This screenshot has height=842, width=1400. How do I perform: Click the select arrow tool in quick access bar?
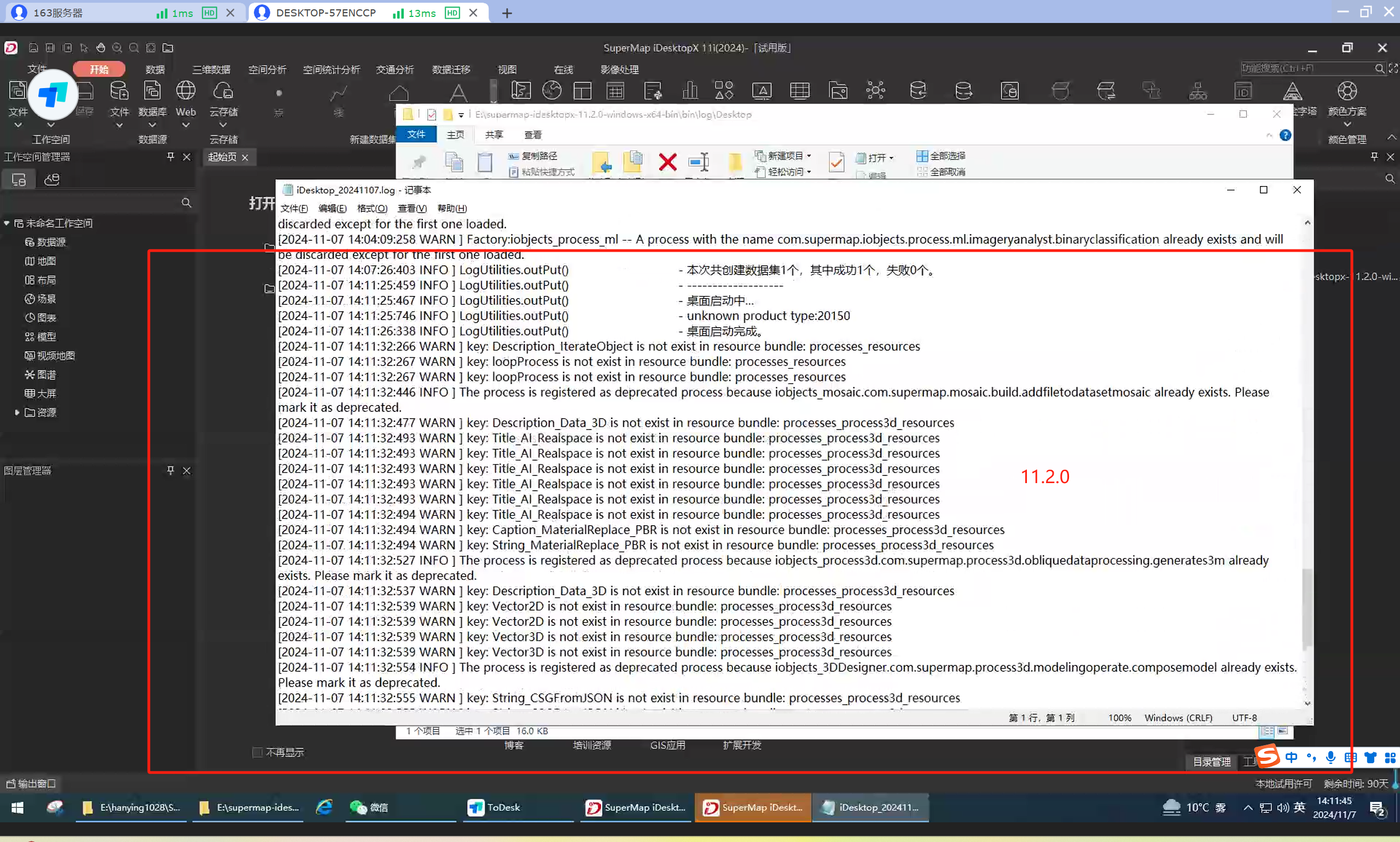click(x=84, y=48)
